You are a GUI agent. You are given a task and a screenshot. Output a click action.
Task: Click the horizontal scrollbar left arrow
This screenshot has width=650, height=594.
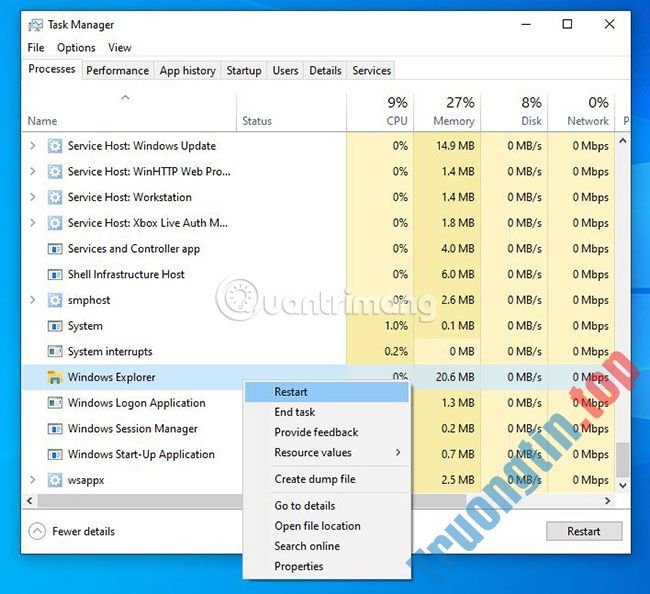click(29, 501)
